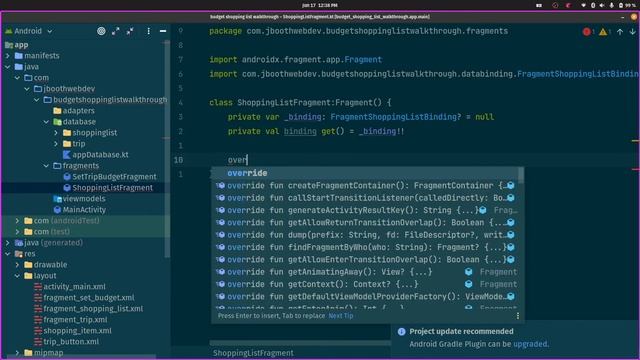The height and width of the screenshot is (360, 640).
Task: Open activity_main.xml layout file
Action: pyautogui.click(x=70, y=287)
